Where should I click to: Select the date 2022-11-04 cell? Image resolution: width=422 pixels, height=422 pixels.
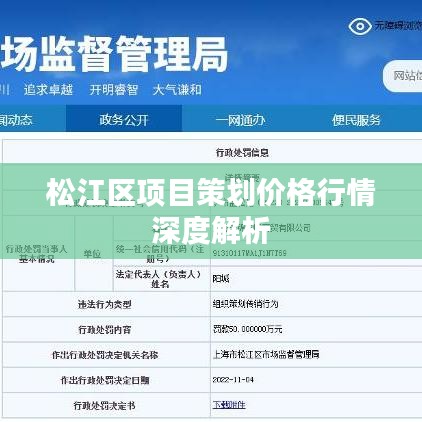[233, 379]
